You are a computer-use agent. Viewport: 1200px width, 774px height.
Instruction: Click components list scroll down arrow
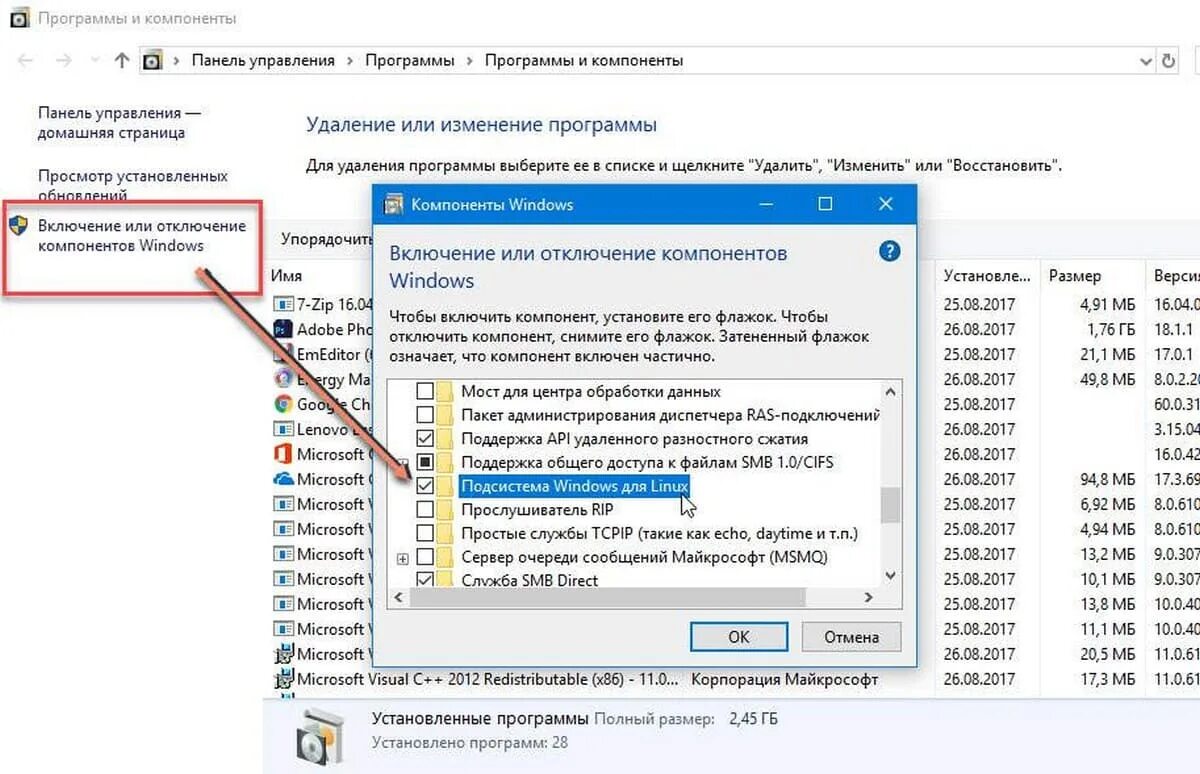890,576
